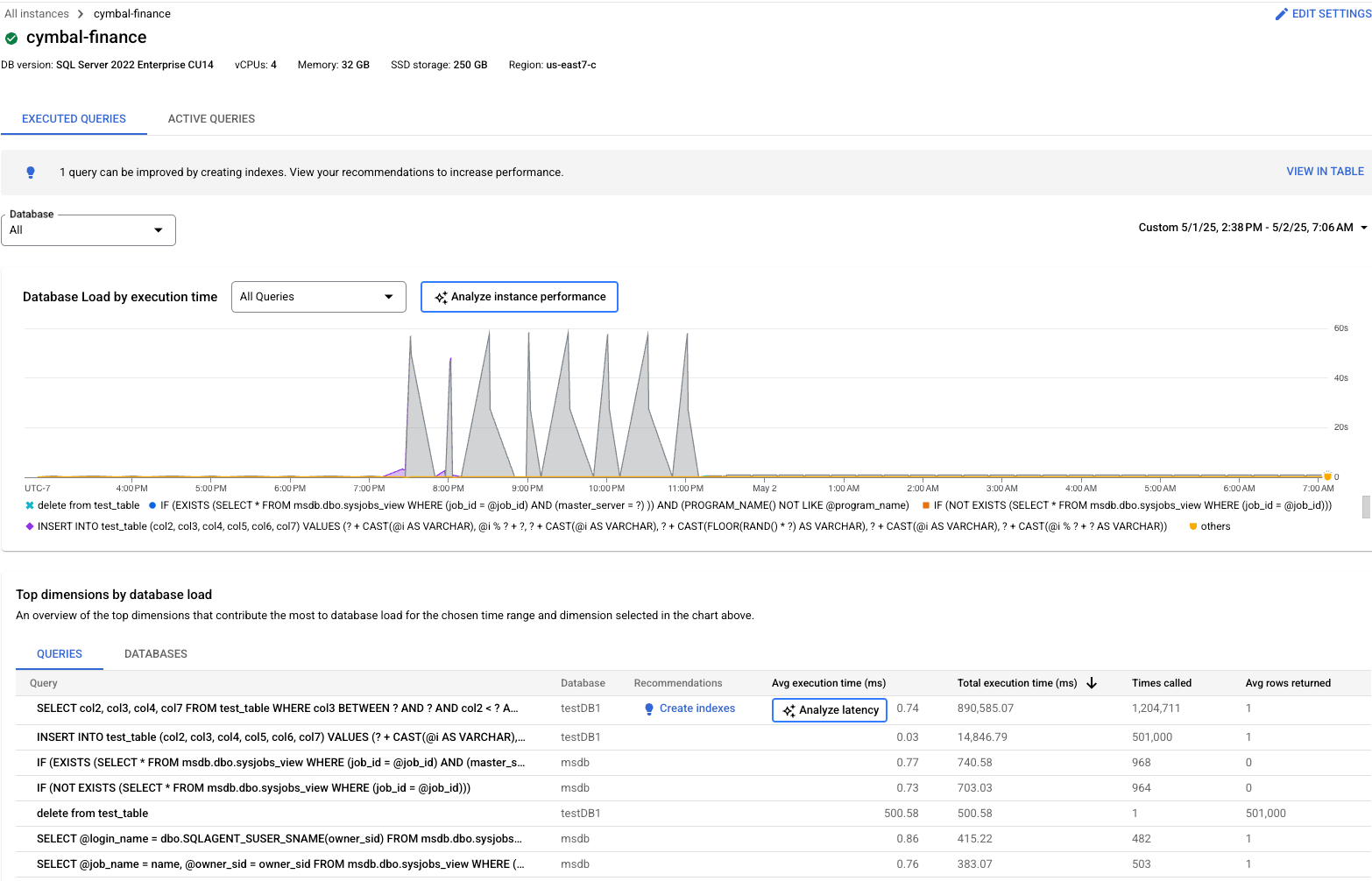Click the lightbulb icon next to Create indexes

(x=649, y=708)
